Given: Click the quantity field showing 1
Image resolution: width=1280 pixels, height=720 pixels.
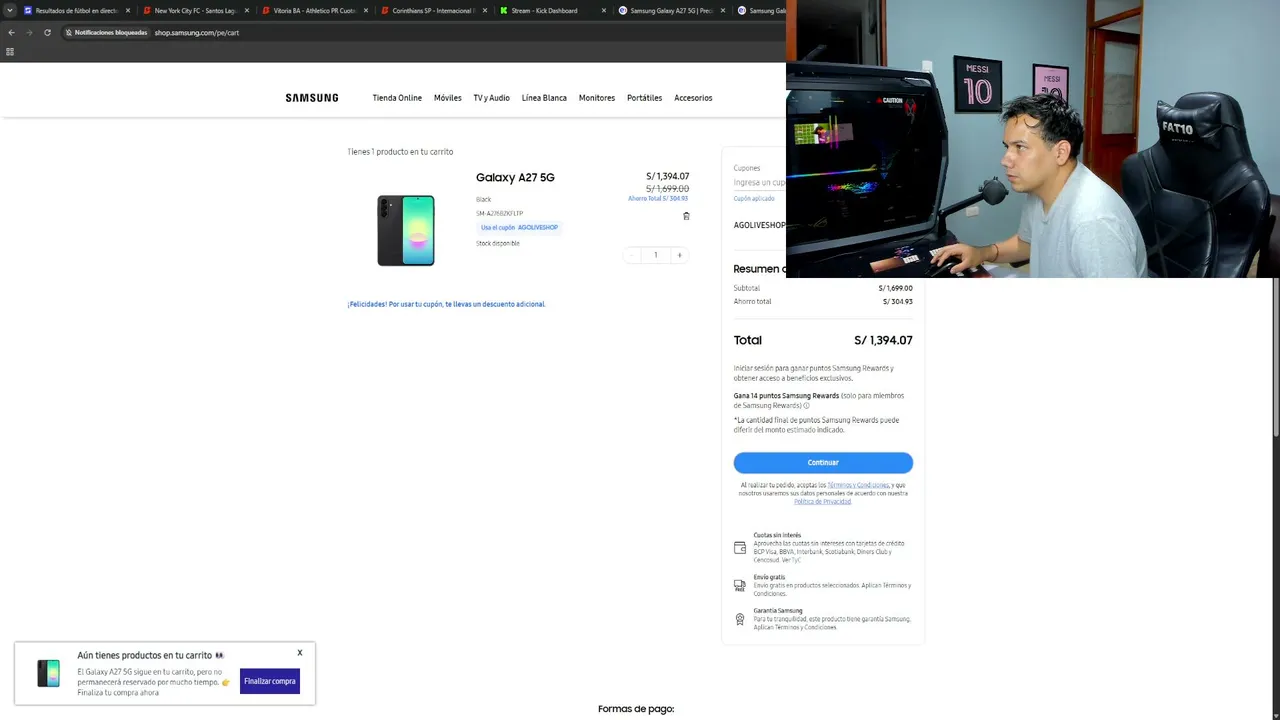Looking at the screenshot, I should point(656,255).
